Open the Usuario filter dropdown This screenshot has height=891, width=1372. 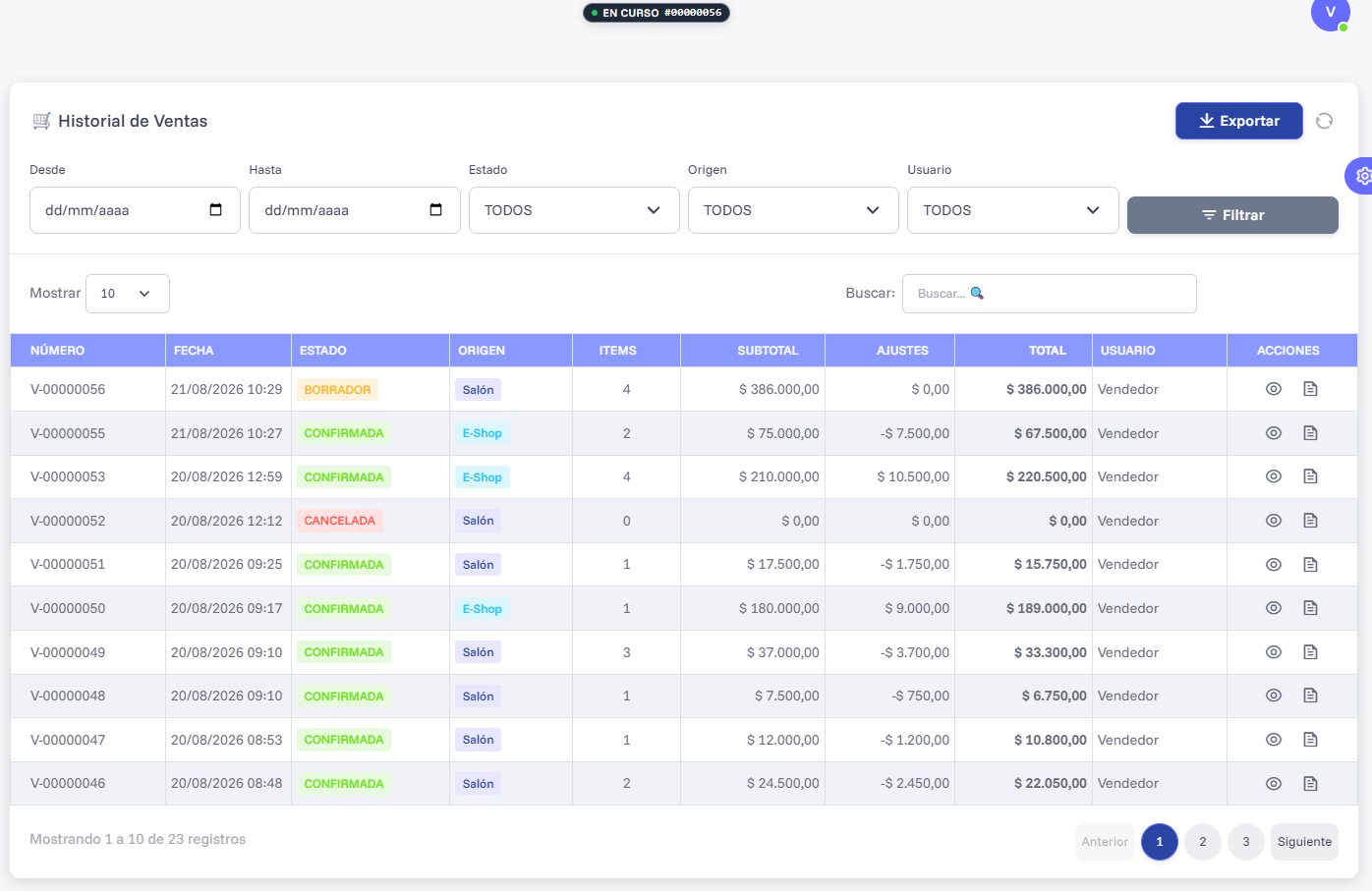(1012, 210)
